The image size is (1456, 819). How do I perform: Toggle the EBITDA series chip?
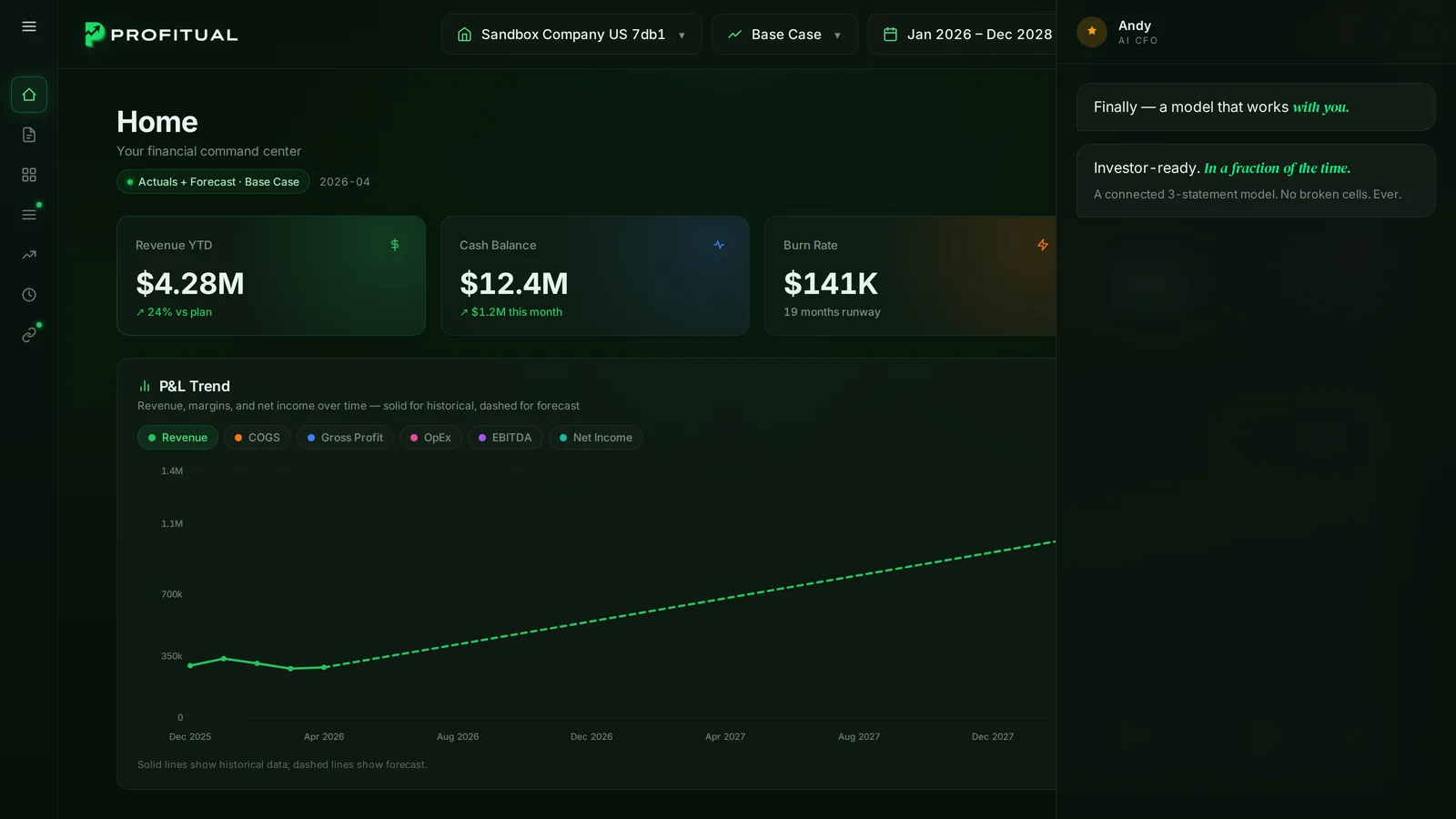pyautogui.click(x=505, y=438)
